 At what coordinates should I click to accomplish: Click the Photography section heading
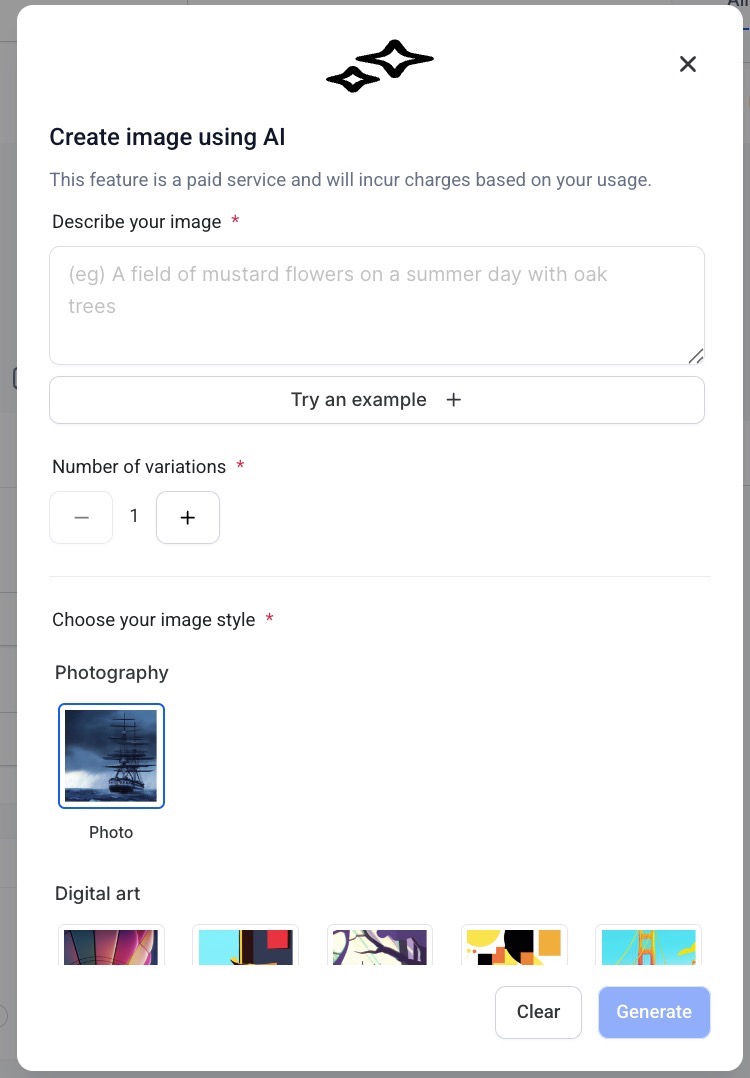[112, 672]
